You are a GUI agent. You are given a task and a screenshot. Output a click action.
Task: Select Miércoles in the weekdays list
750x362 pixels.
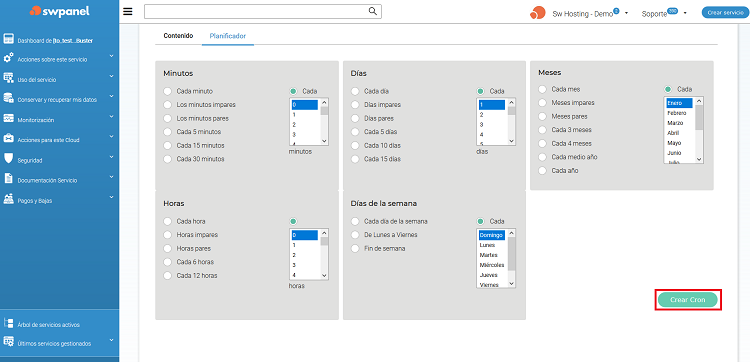click(x=492, y=265)
